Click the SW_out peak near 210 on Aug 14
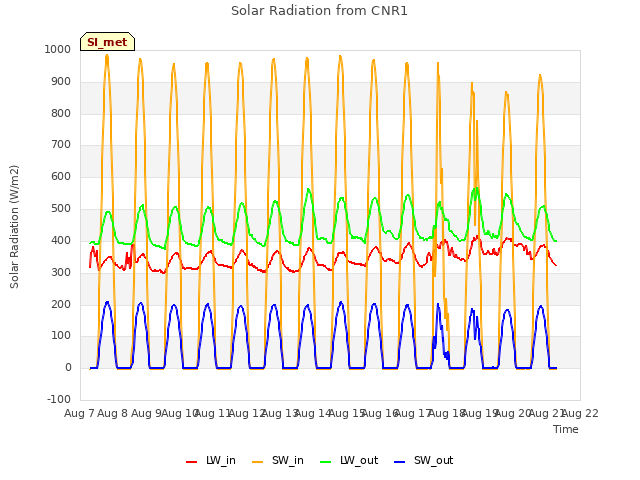The image size is (640, 480). (341, 302)
